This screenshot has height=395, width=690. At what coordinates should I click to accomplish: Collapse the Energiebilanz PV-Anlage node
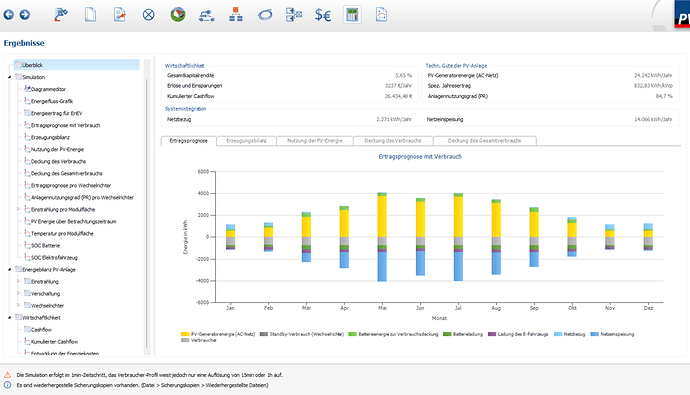(10, 270)
